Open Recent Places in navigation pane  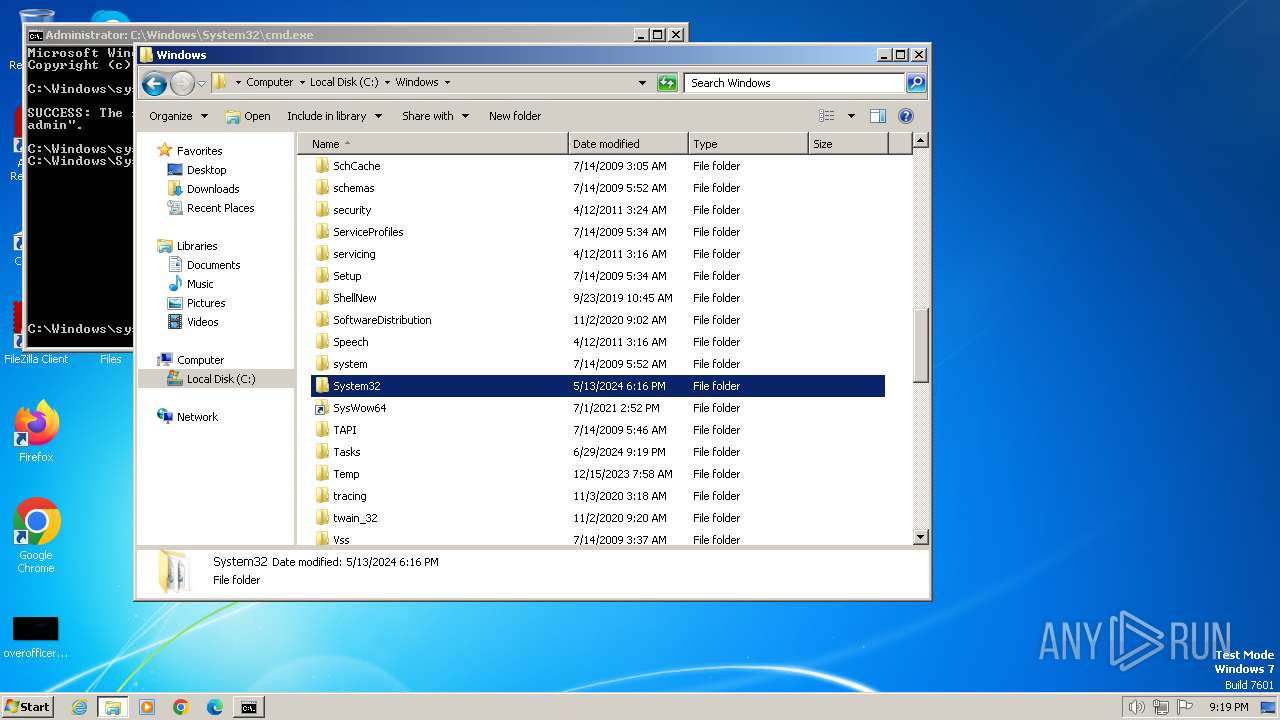[220, 208]
